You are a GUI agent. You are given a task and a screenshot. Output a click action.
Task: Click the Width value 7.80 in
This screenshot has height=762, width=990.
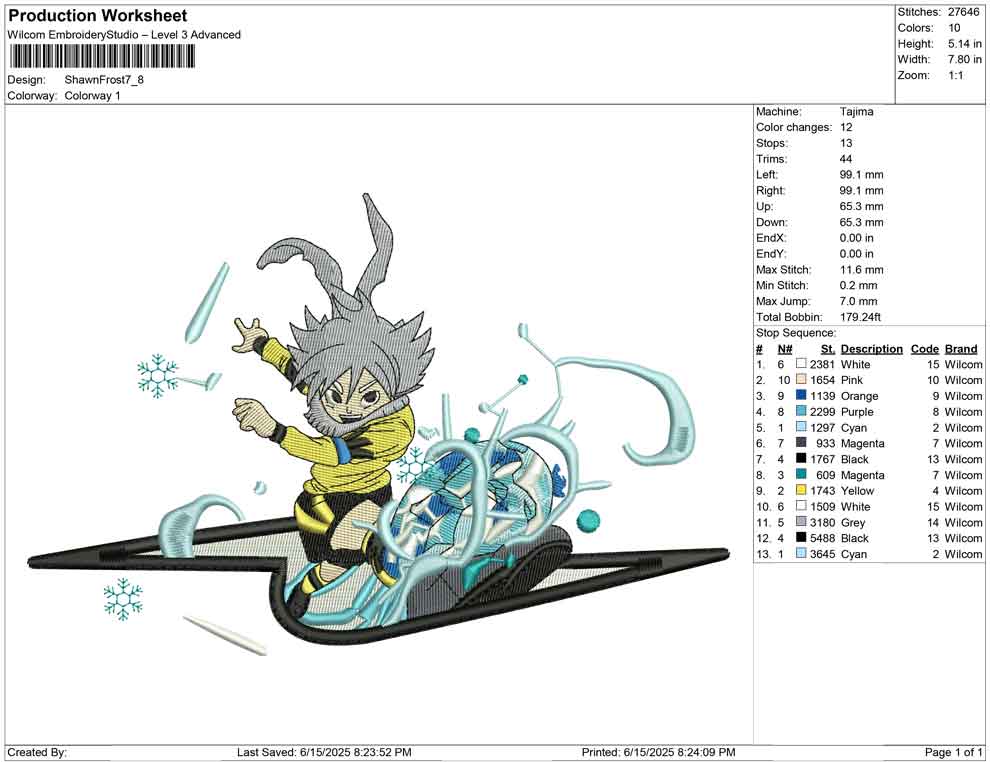tap(965, 59)
